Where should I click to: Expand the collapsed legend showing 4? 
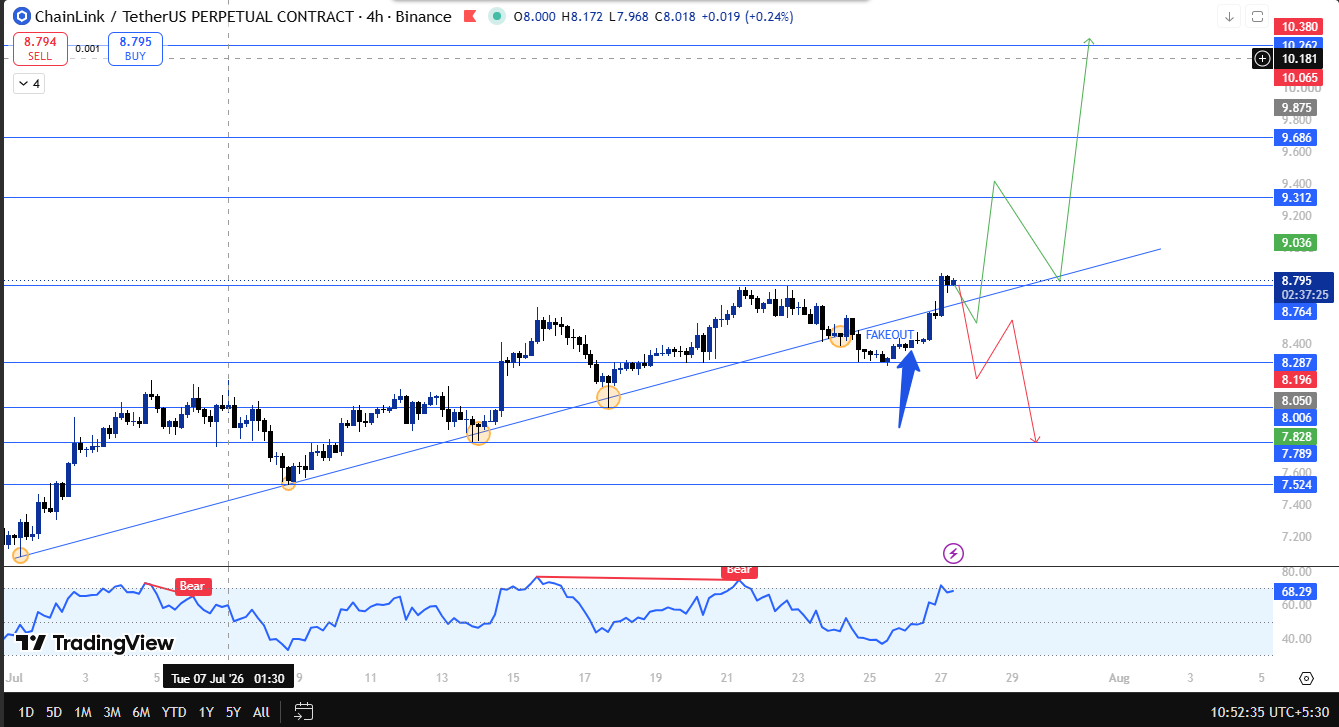28,84
